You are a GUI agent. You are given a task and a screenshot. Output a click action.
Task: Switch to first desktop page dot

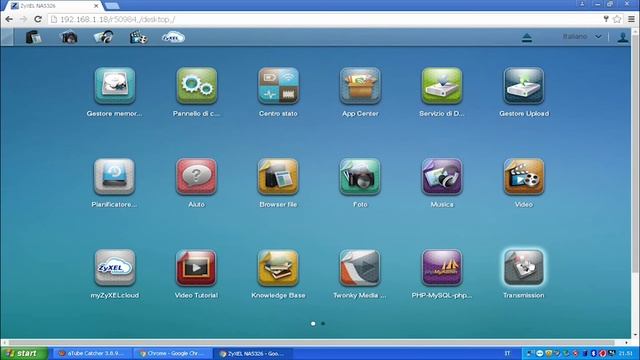pos(313,323)
